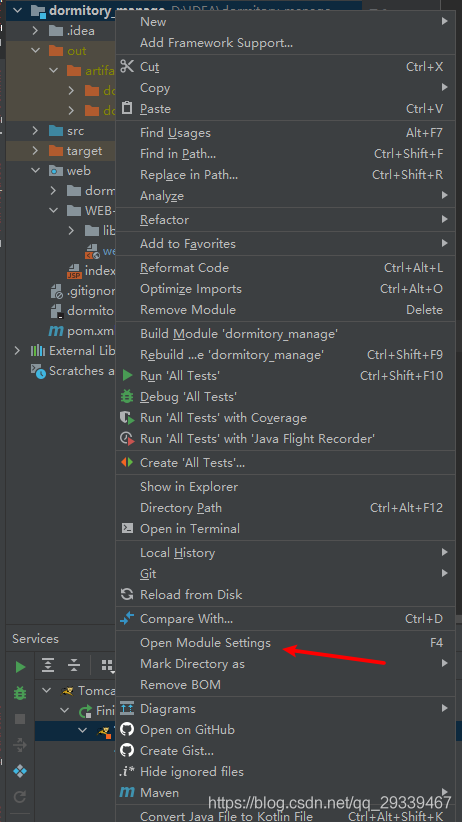The image size is (462, 822).
Task: Open the Mark Directory as submenu
Action: (285, 664)
